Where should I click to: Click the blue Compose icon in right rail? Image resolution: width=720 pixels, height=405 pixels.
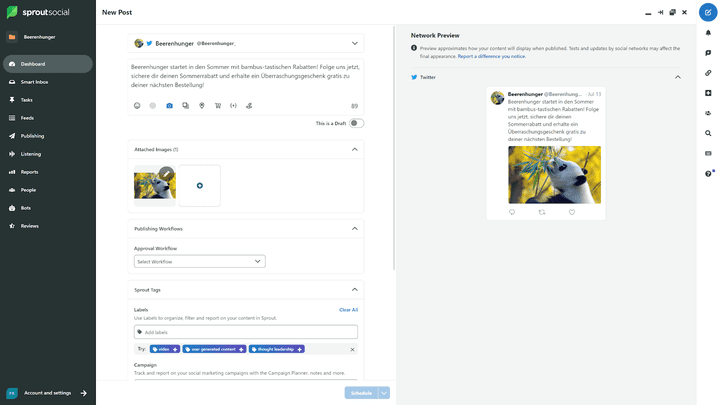[708, 12]
